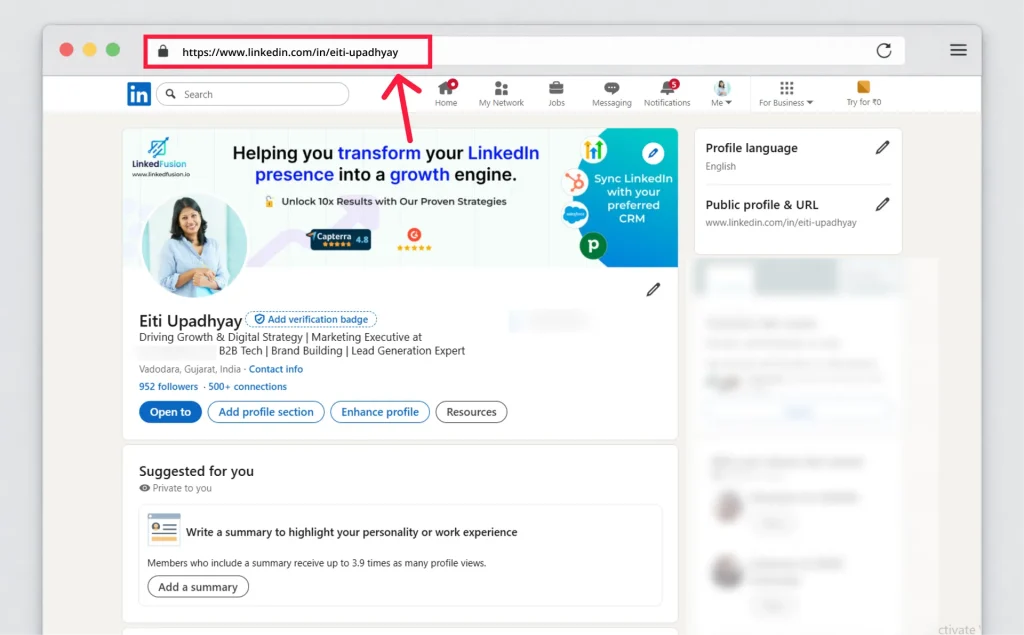Viewport: 1024px width, 635px height.
Task: Edit the banner image pencil icon
Action: tap(652, 154)
